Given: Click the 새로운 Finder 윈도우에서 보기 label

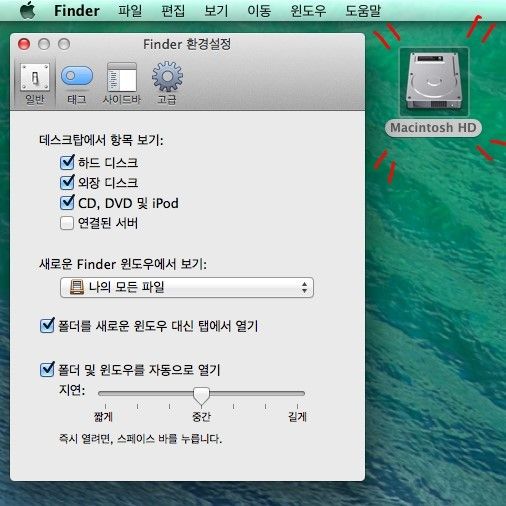Looking at the screenshot, I should 123,264.
